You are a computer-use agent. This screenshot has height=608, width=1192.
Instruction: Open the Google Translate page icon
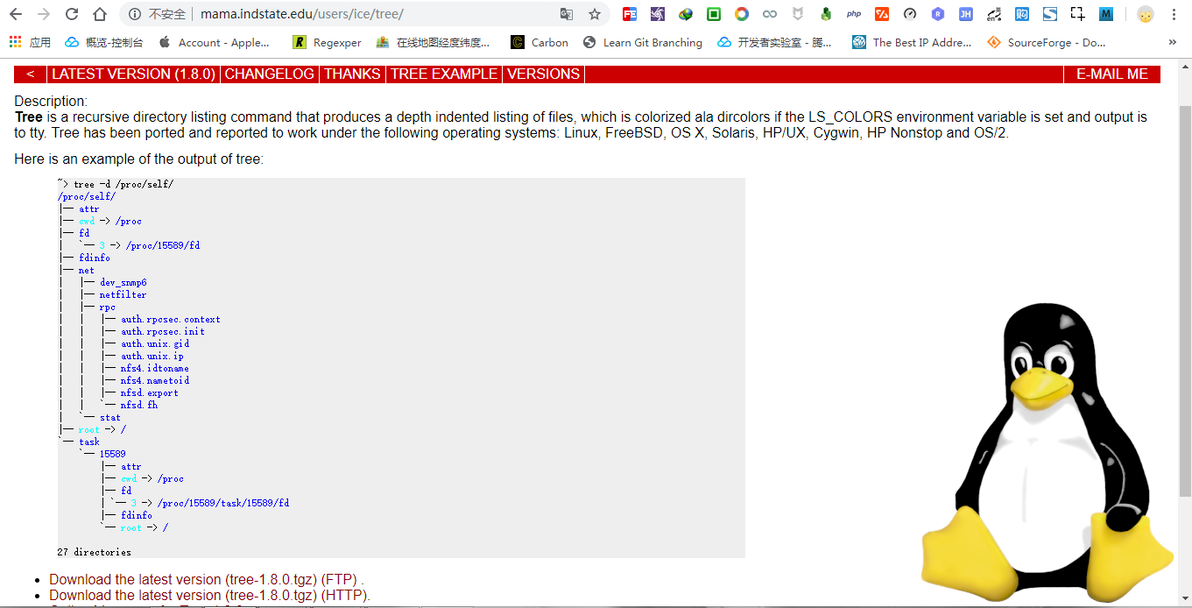566,14
